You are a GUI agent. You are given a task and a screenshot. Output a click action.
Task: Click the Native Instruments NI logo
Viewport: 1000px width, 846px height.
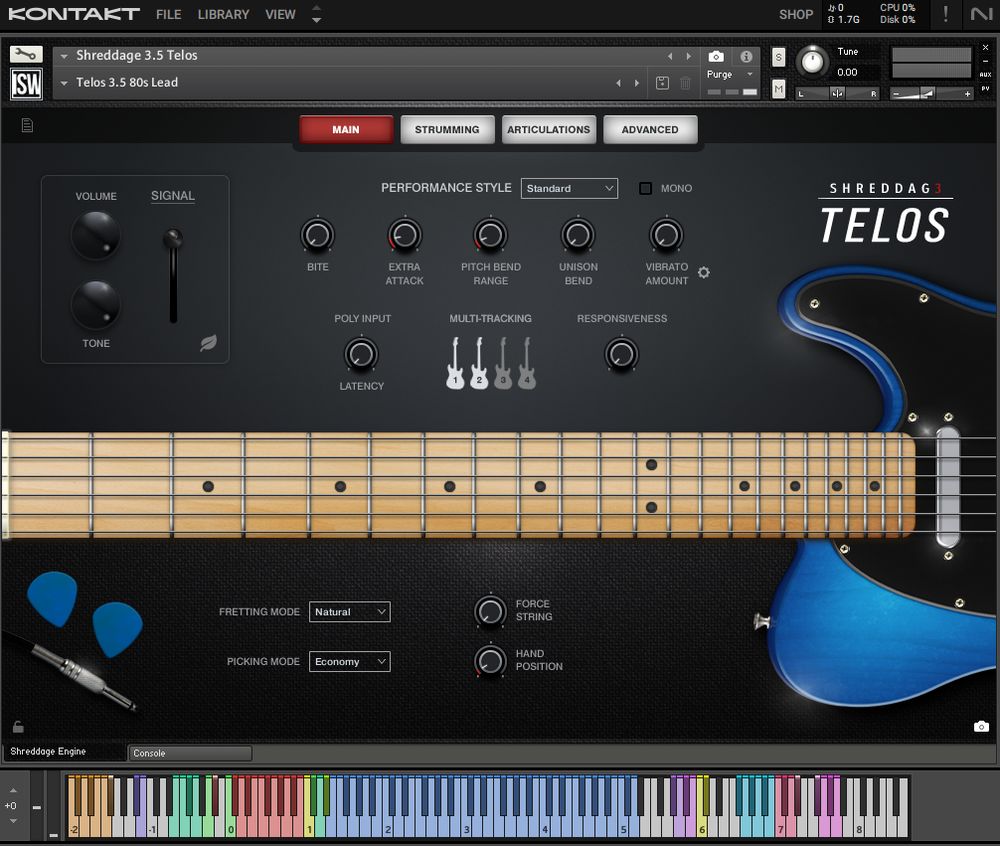click(981, 14)
